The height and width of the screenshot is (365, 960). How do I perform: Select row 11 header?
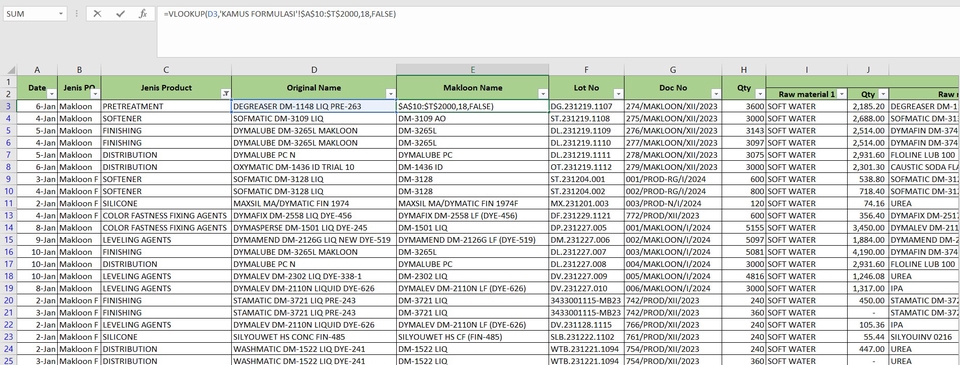pyautogui.click(x=9, y=203)
